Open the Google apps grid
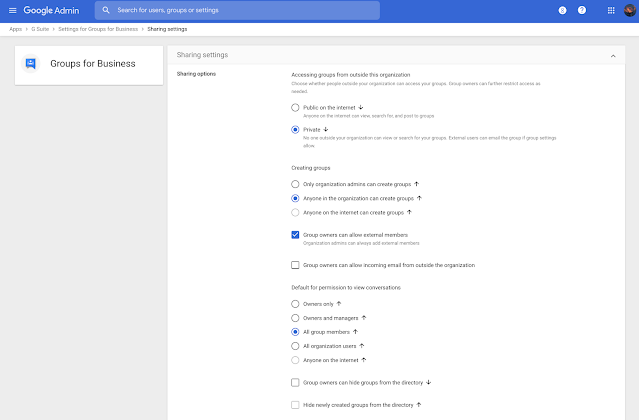This screenshot has height=420, width=639. [x=611, y=11]
